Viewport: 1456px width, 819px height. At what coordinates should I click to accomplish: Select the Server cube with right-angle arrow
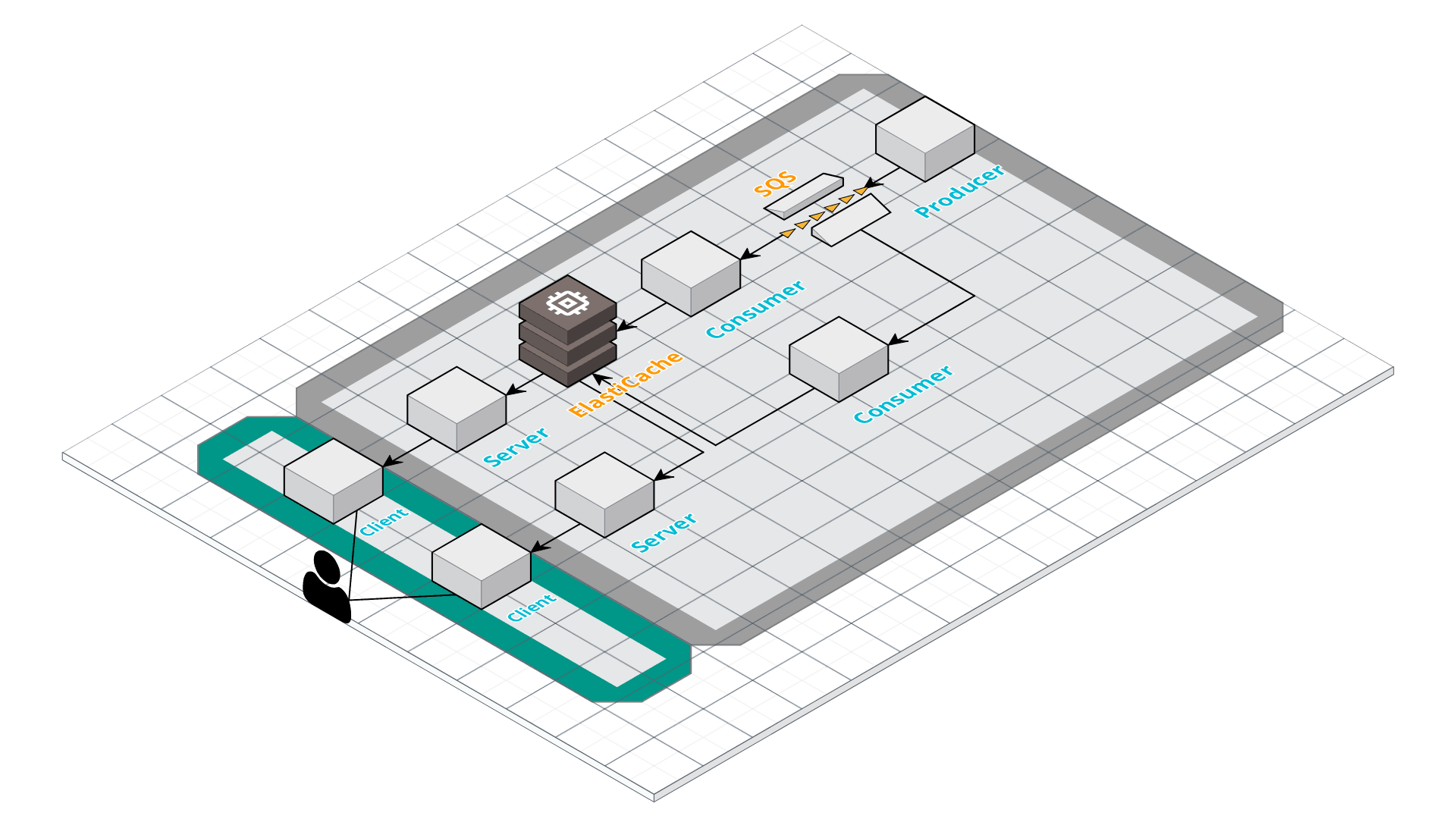pos(604,495)
